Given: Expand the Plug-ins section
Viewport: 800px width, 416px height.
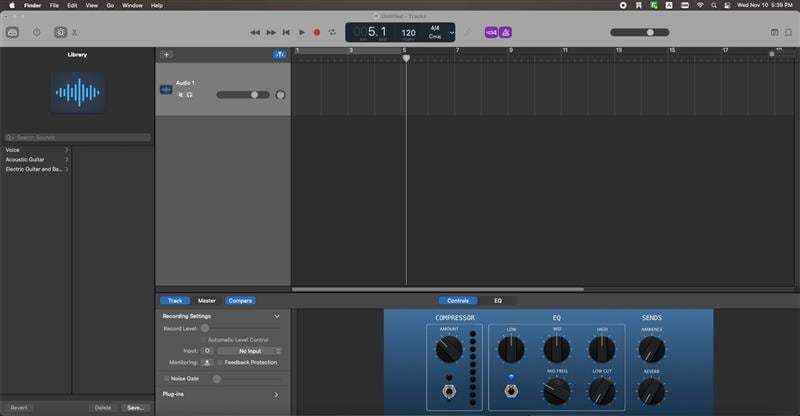Looking at the screenshot, I should [x=277, y=395].
